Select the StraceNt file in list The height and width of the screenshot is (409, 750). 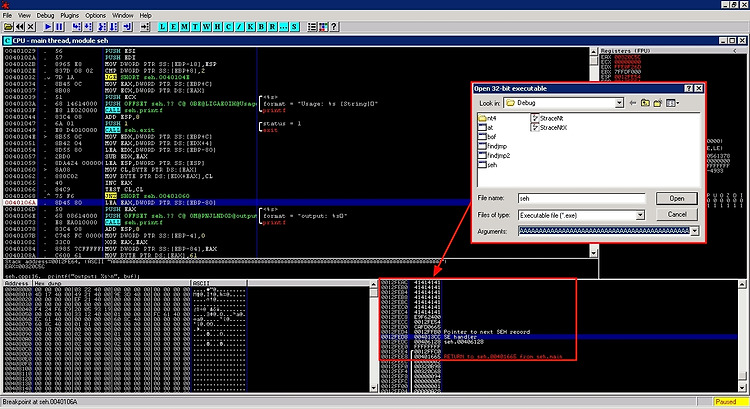(x=547, y=118)
